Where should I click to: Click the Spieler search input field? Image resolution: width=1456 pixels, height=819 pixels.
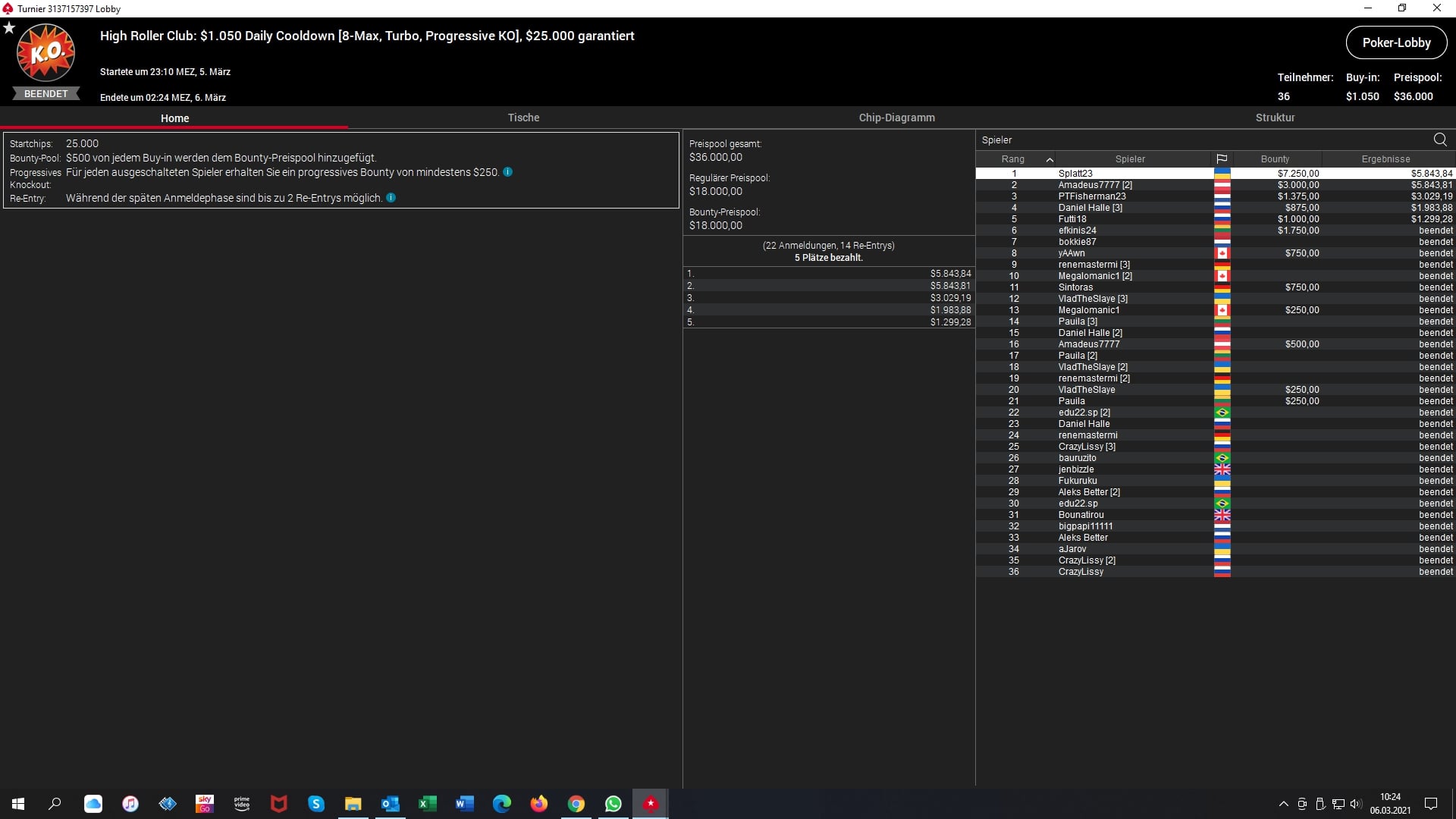(x=1198, y=140)
